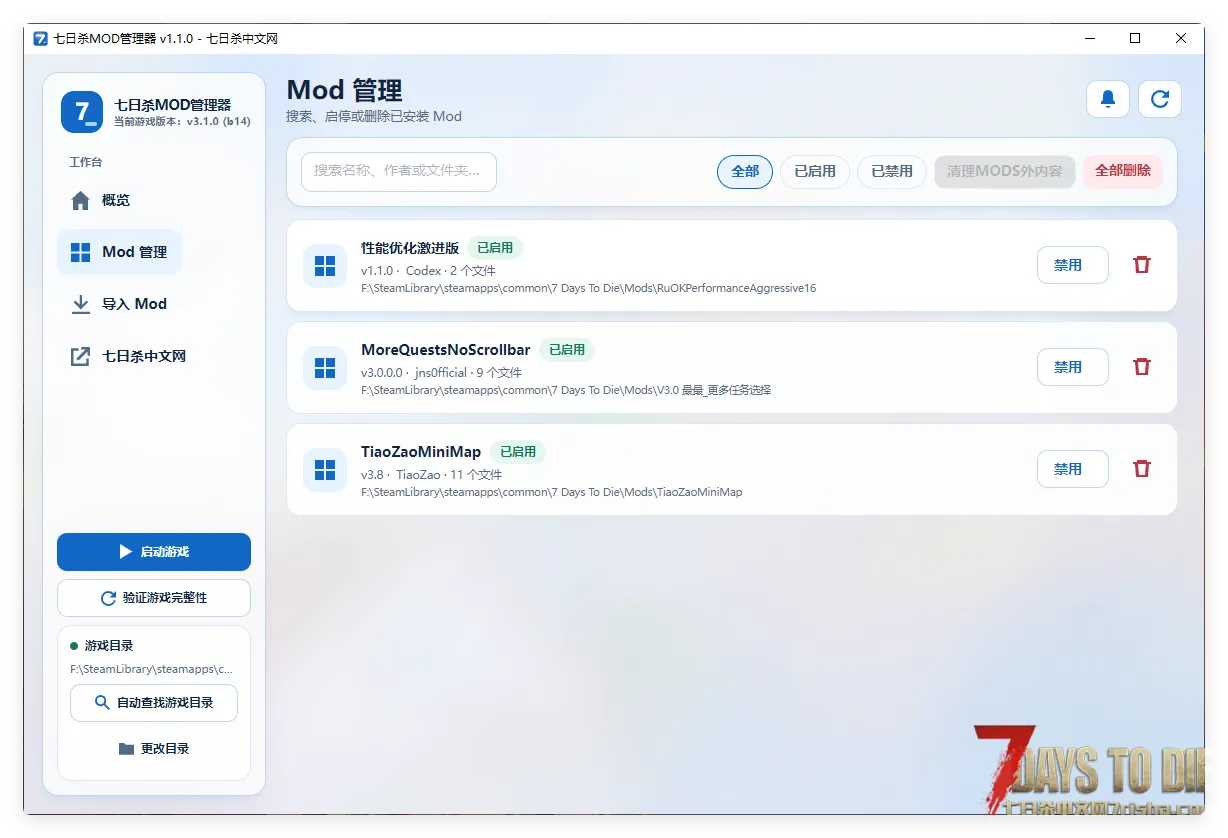This screenshot has width=1228, height=838.
Task: Open the 七日杀中文网 external link
Action: coord(127,356)
